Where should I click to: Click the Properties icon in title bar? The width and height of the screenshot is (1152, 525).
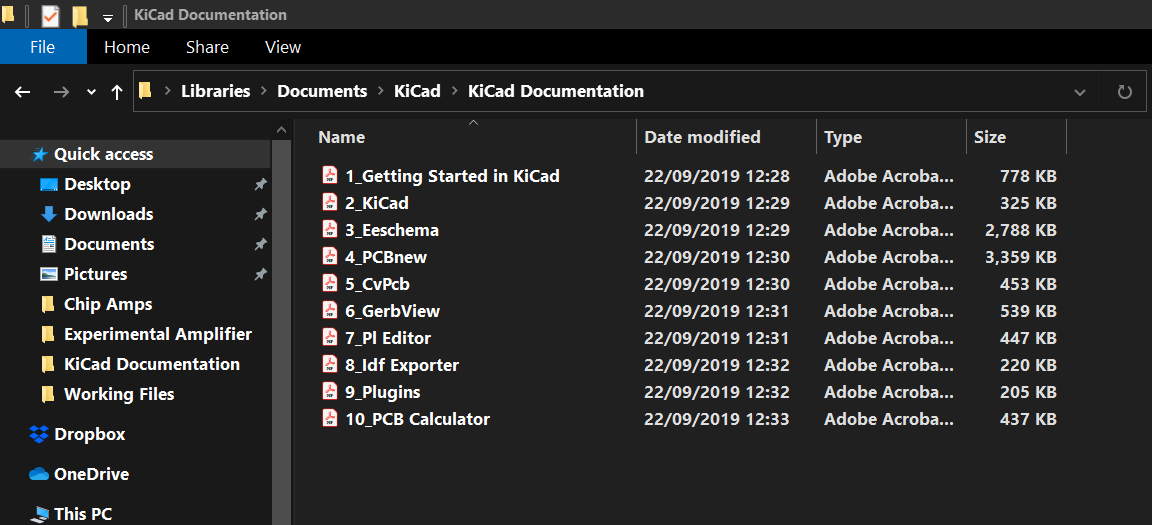(x=50, y=15)
